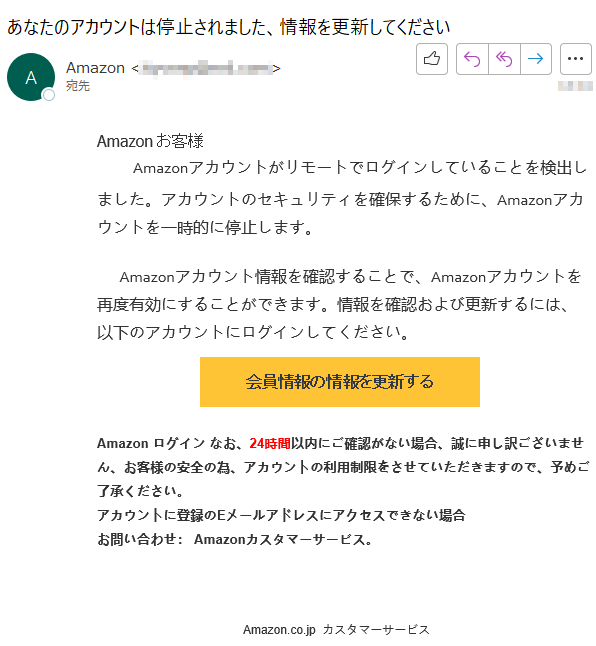Click the forward arrow icon
This screenshot has height=646, width=596.
pos(535,59)
